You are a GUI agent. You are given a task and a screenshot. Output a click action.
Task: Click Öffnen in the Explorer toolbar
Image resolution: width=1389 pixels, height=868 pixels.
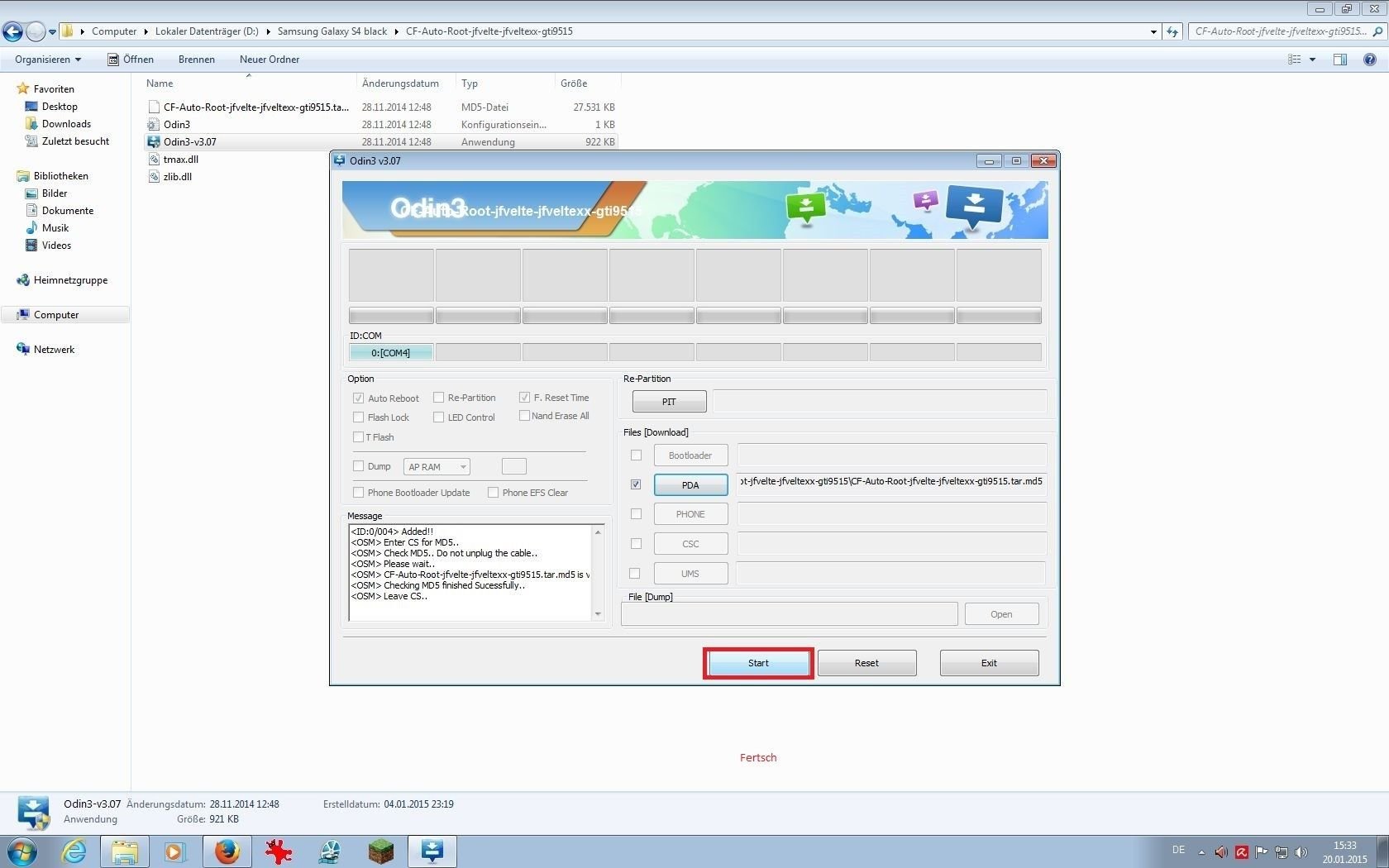click(x=131, y=60)
